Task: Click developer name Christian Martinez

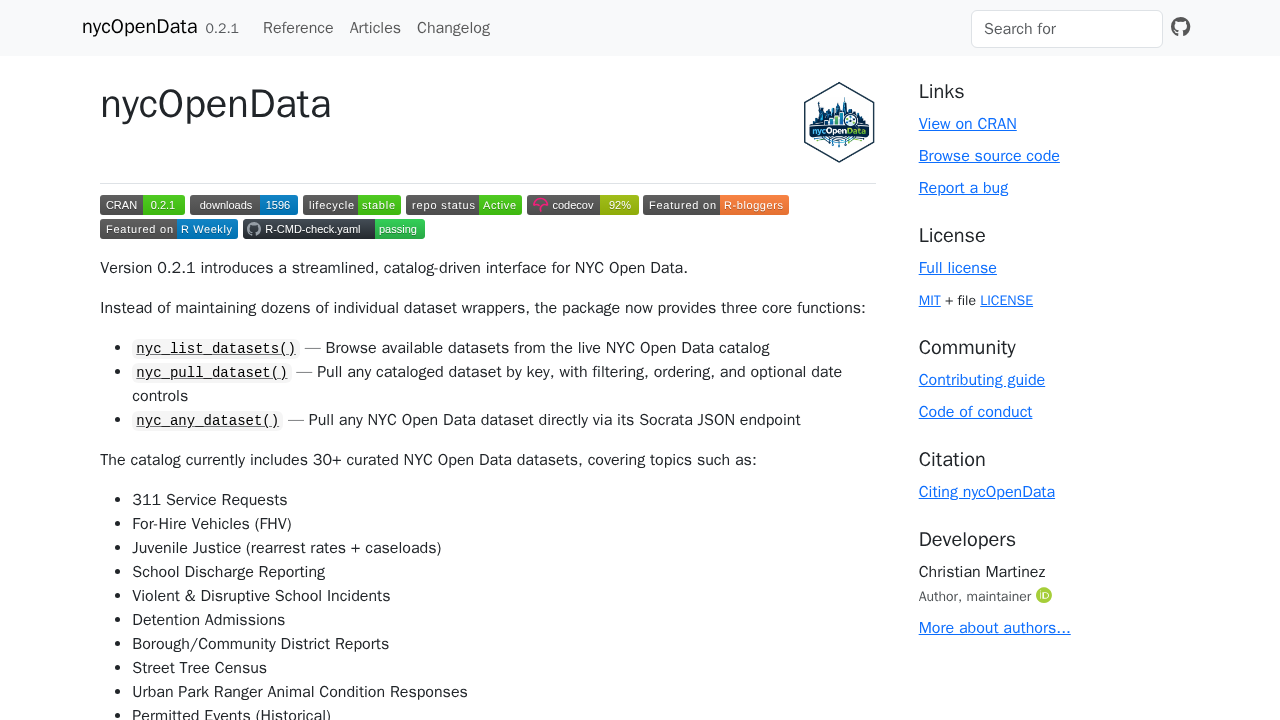Action: pos(982,572)
